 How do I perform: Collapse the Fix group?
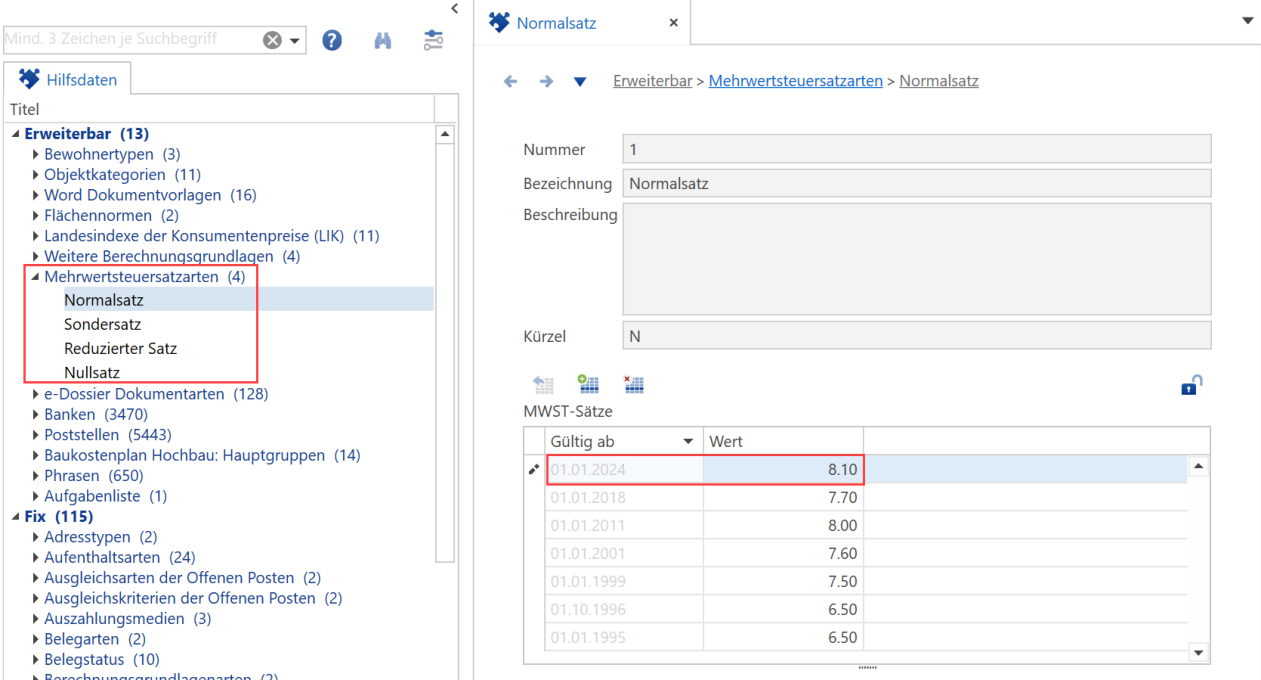coord(16,517)
